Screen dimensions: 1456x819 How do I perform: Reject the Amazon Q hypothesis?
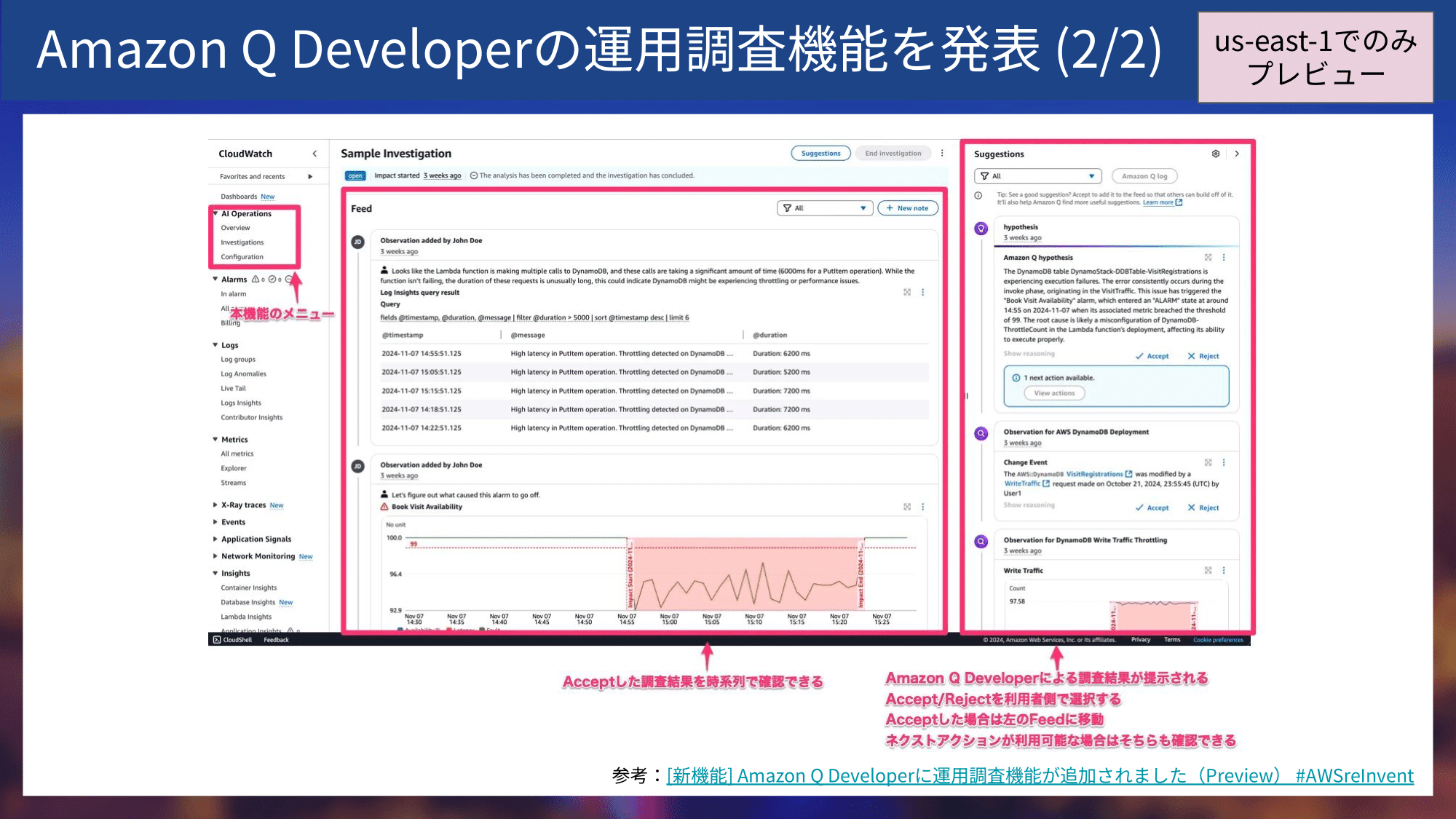[1203, 356]
